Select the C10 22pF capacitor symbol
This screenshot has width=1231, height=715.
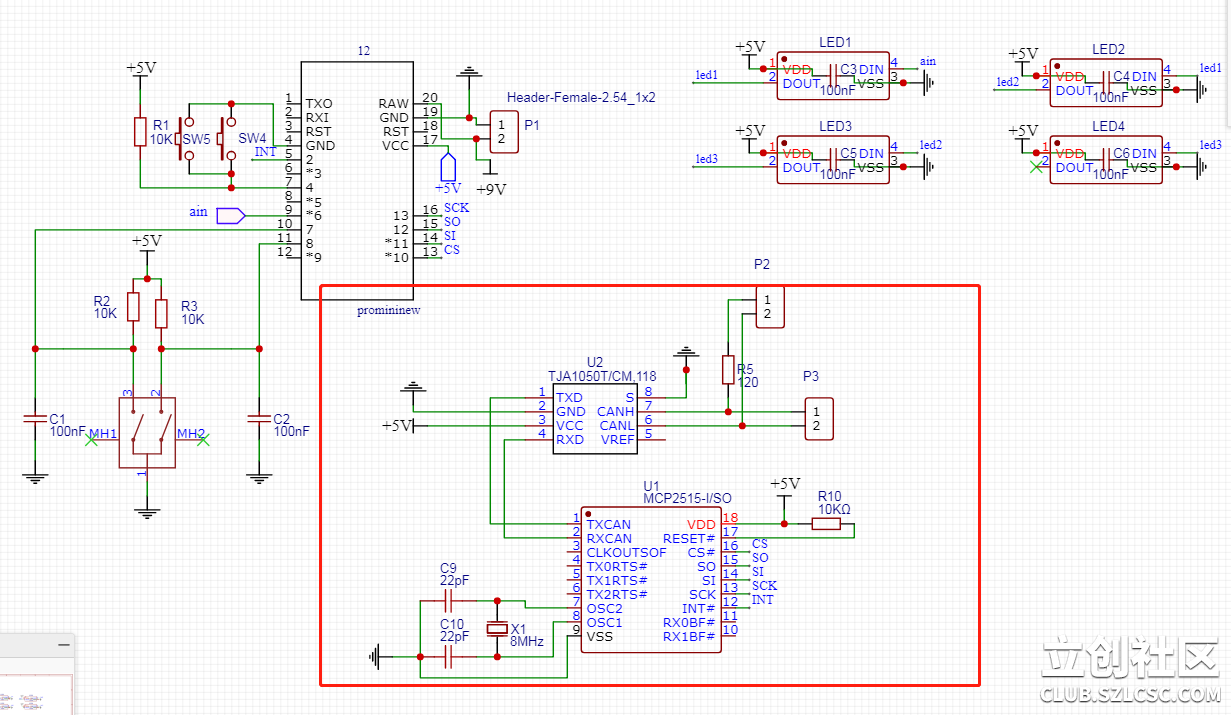click(x=447, y=656)
